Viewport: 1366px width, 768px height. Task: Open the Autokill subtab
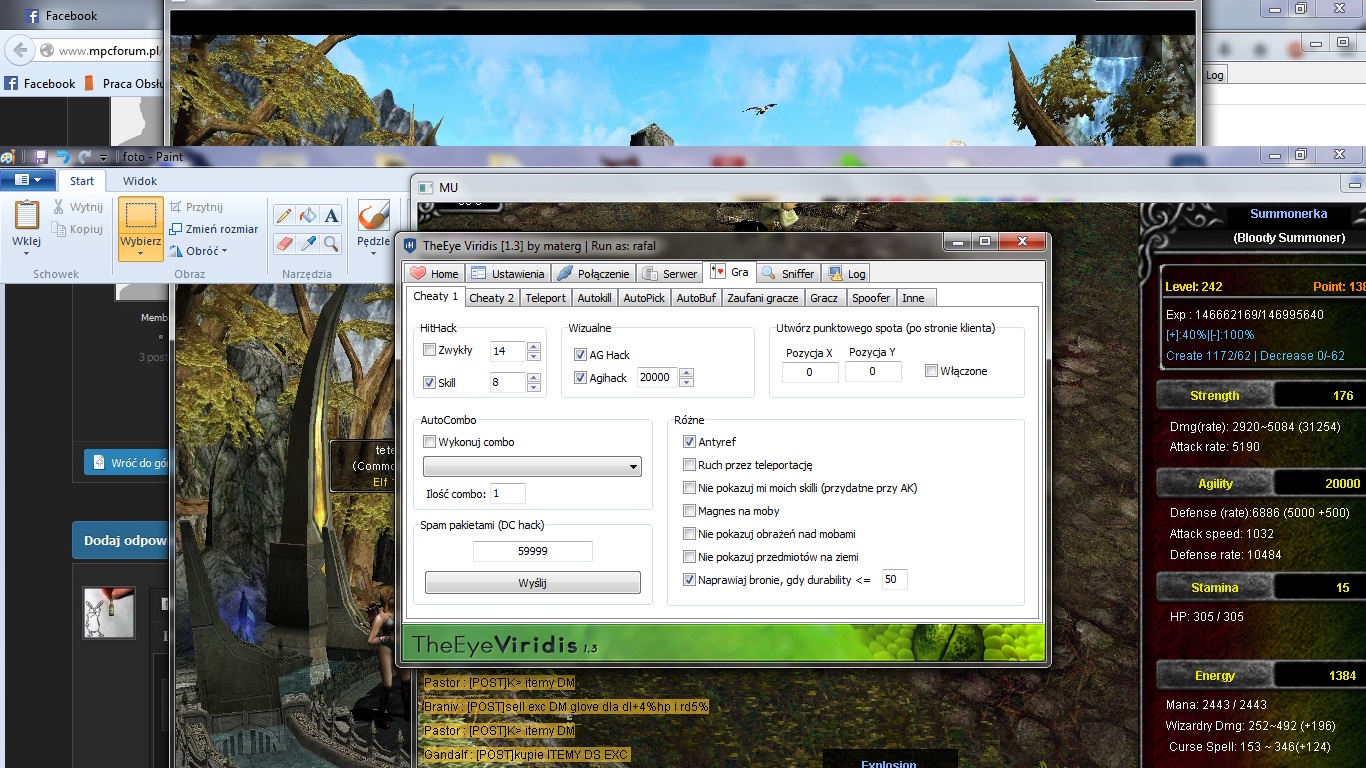pyautogui.click(x=595, y=297)
